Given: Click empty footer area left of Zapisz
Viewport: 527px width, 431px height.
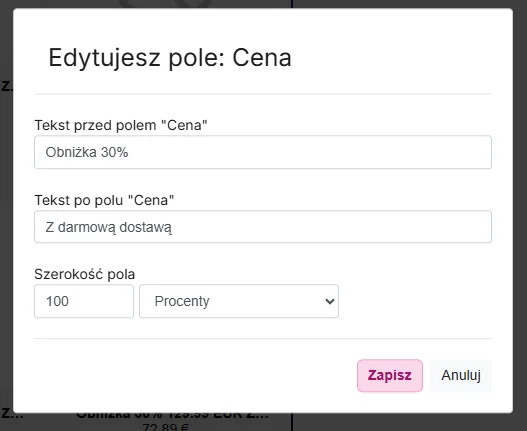Looking at the screenshot, I should (195, 376).
